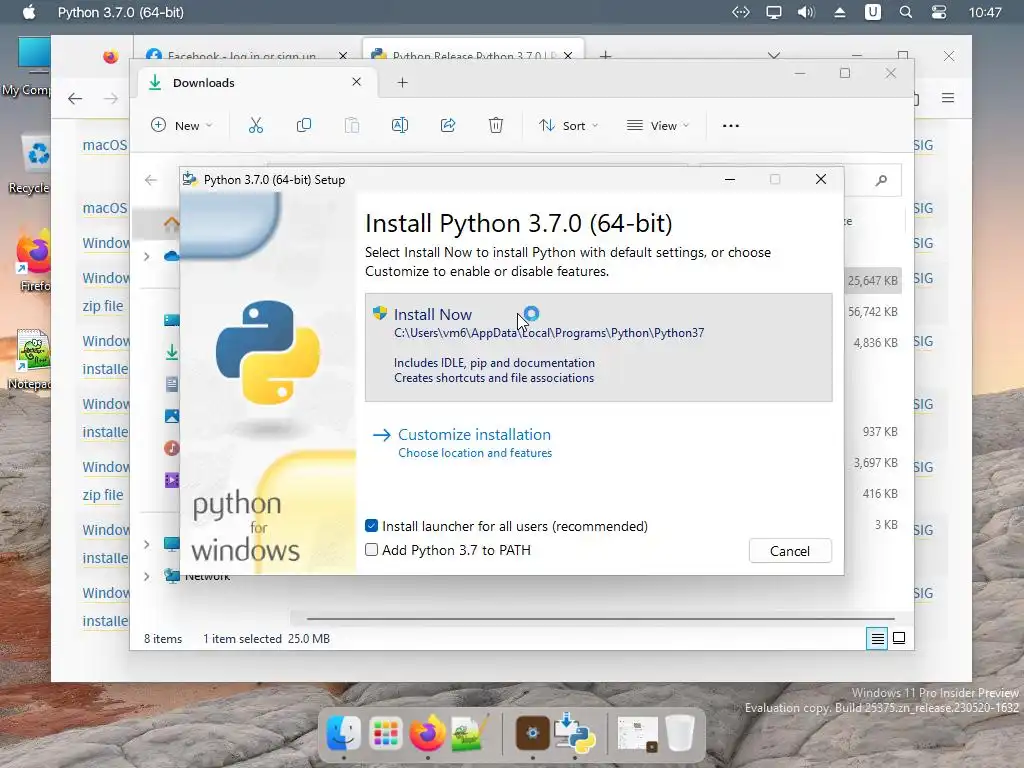Viewport: 1024px width, 768px height.
Task: Click volume icon in menu bar
Action: point(806,12)
